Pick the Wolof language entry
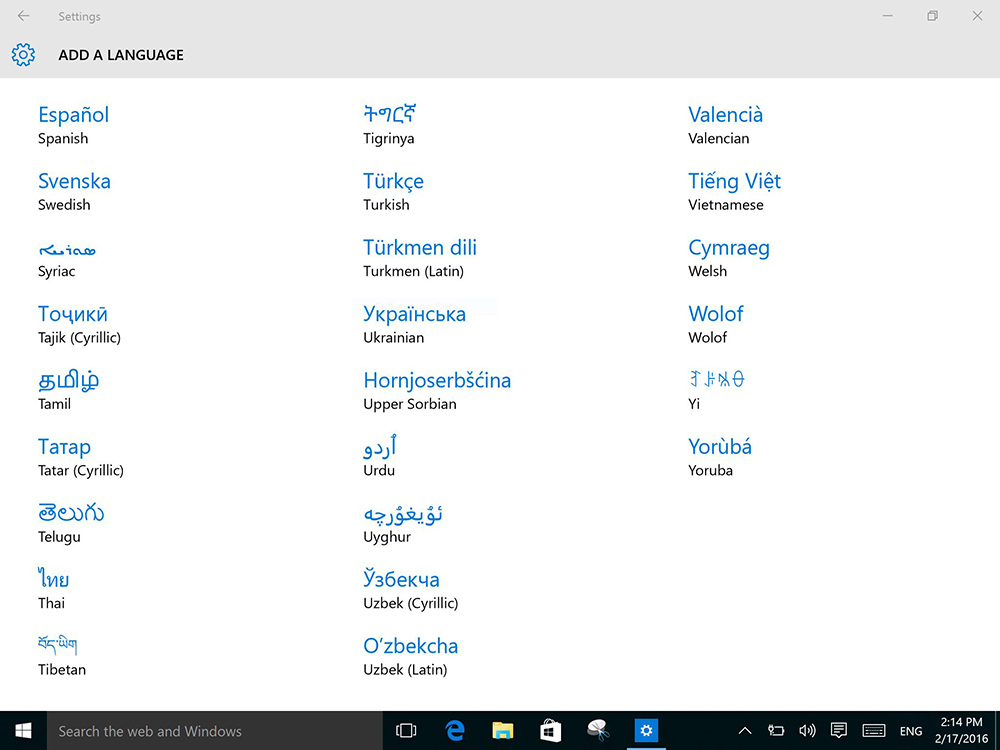 coord(716,324)
